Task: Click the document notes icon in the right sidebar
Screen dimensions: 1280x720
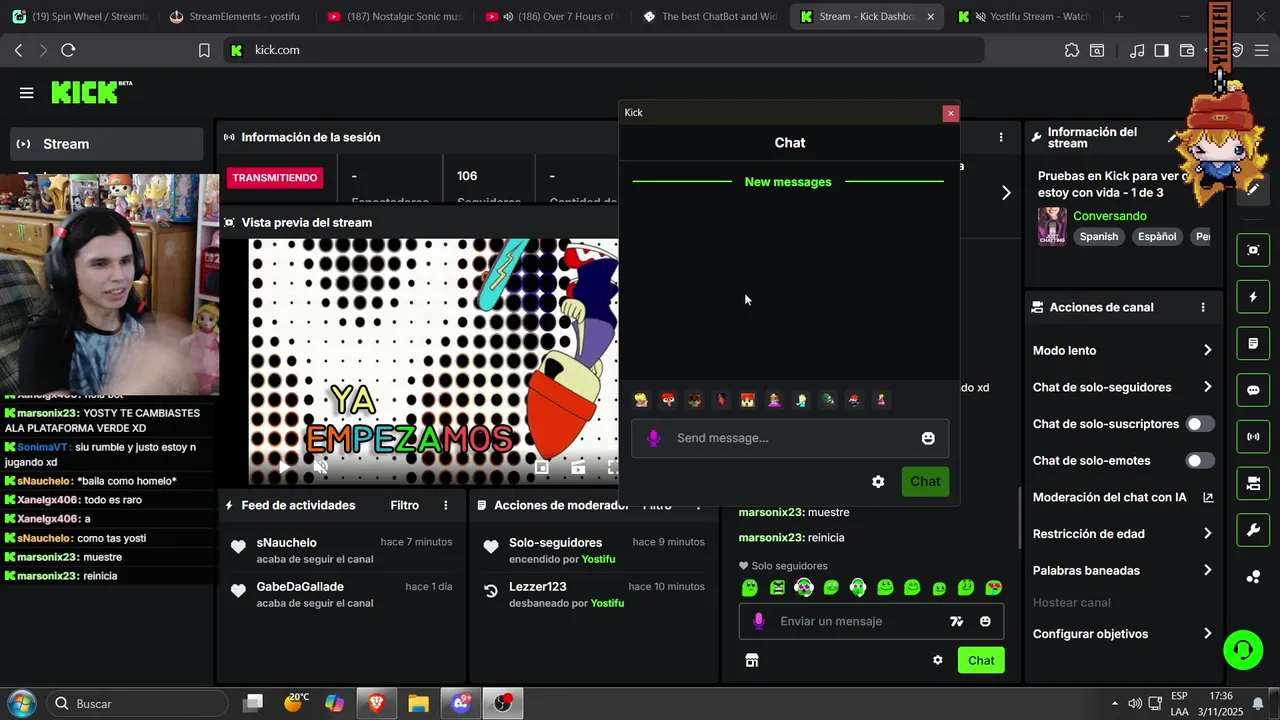Action: (1253, 344)
